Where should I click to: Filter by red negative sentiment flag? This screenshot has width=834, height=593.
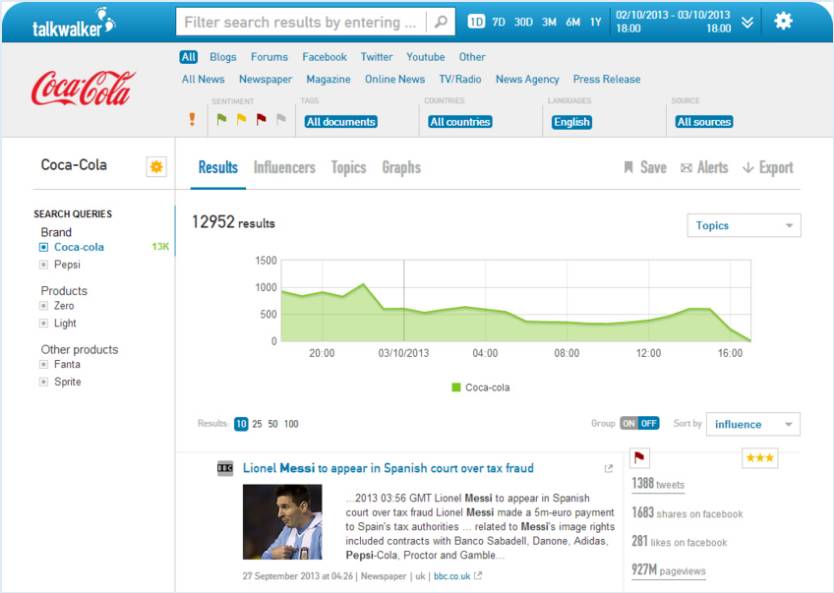tap(261, 119)
